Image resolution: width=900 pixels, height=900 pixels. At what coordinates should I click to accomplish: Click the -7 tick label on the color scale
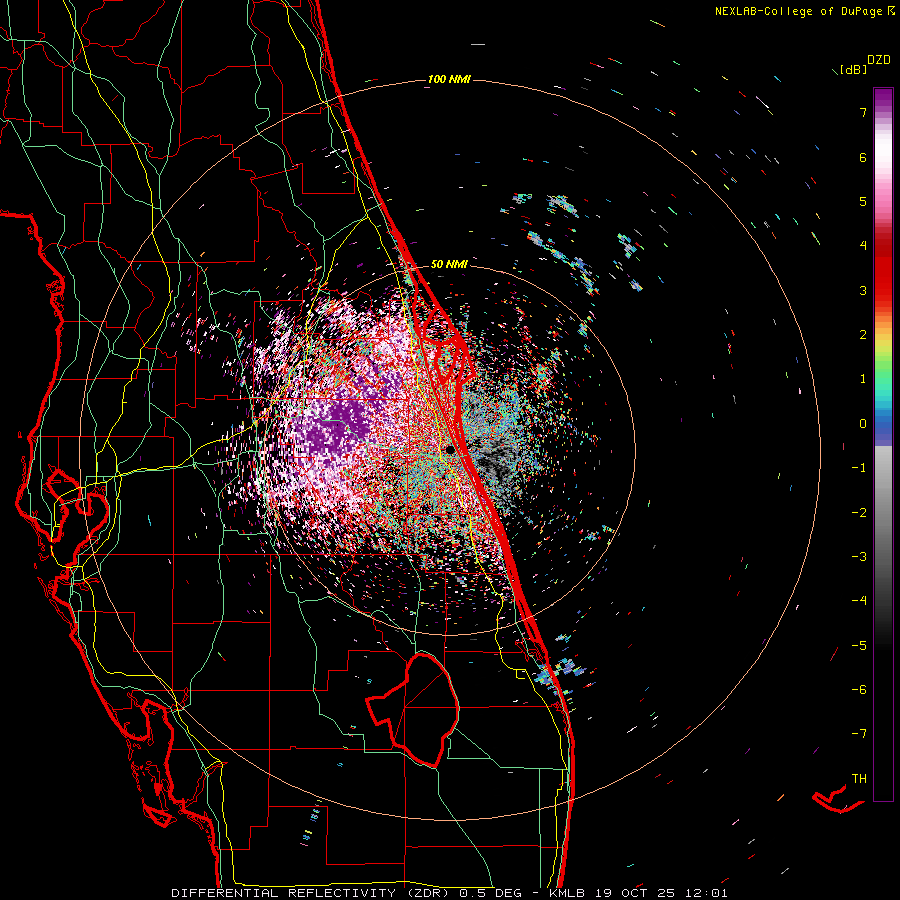(x=859, y=734)
